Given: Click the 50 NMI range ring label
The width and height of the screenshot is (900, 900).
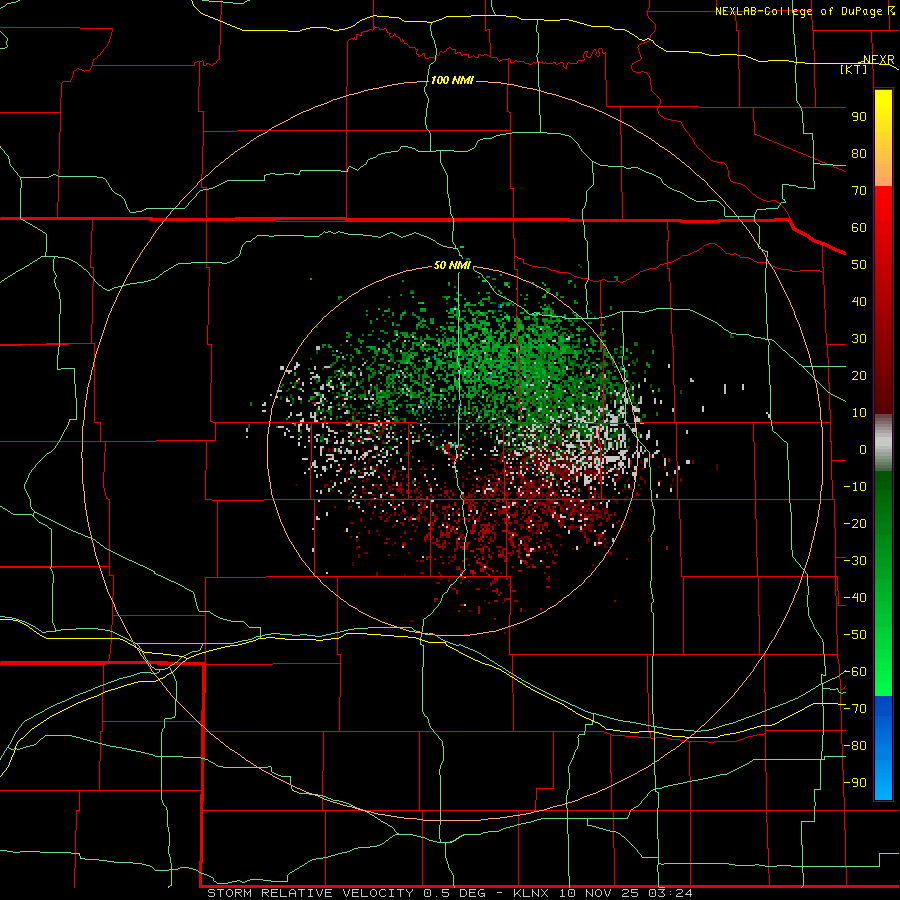Looking at the screenshot, I should pyautogui.click(x=452, y=265).
